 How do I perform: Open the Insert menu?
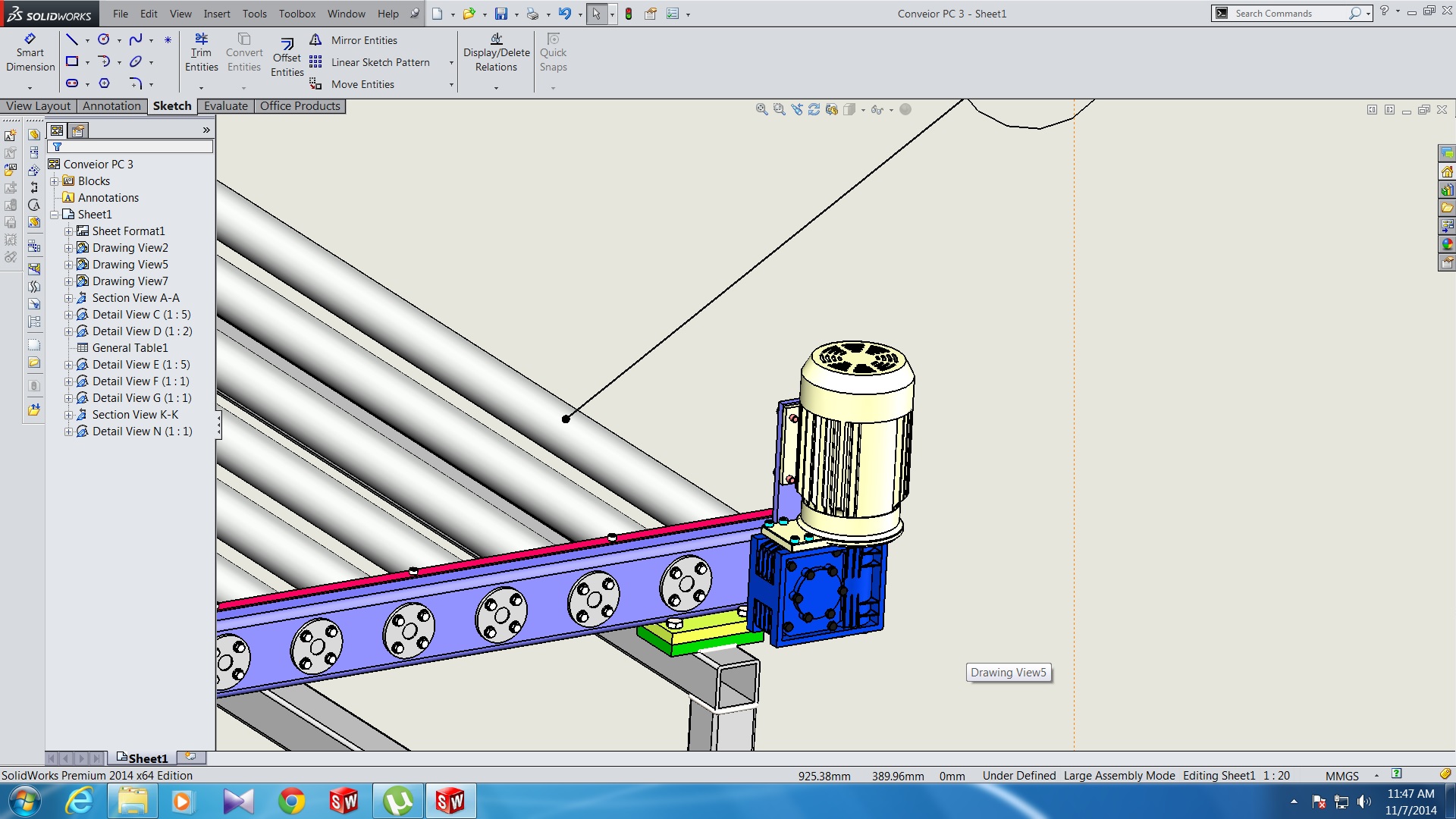216,14
